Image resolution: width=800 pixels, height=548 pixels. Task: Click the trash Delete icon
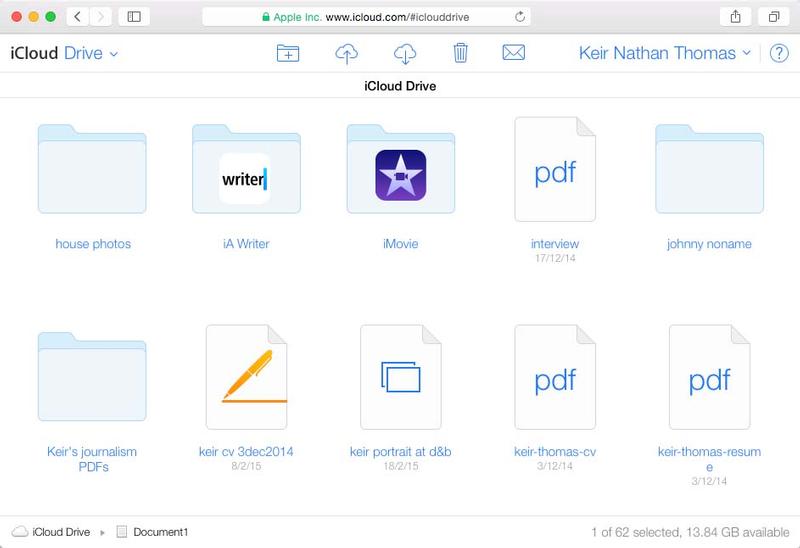coord(460,53)
